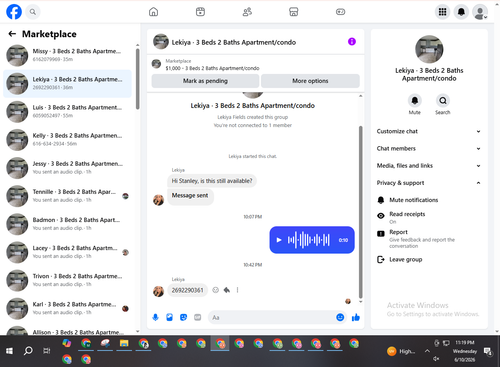Expand Media, files and links section
500x367 pixels.
coord(429,166)
